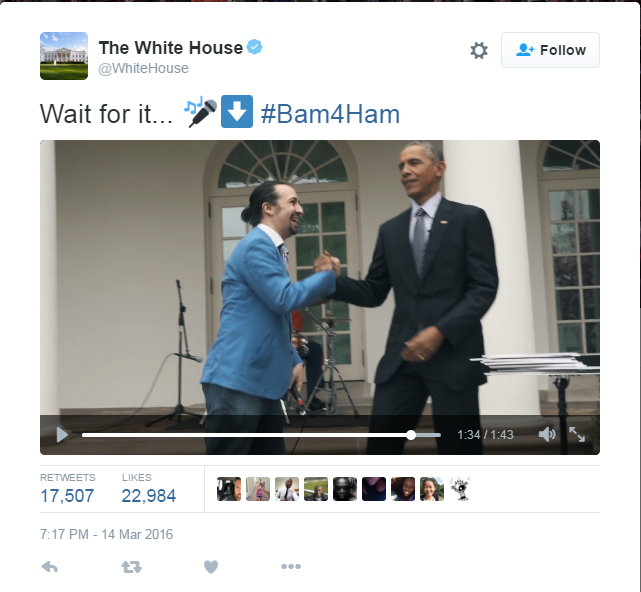Expand the video to fullscreen

pos(577,434)
